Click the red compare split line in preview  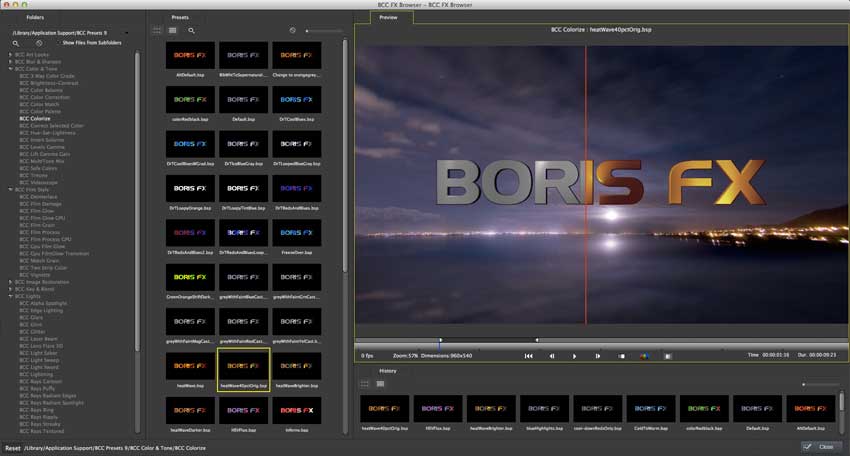[586, 184]
